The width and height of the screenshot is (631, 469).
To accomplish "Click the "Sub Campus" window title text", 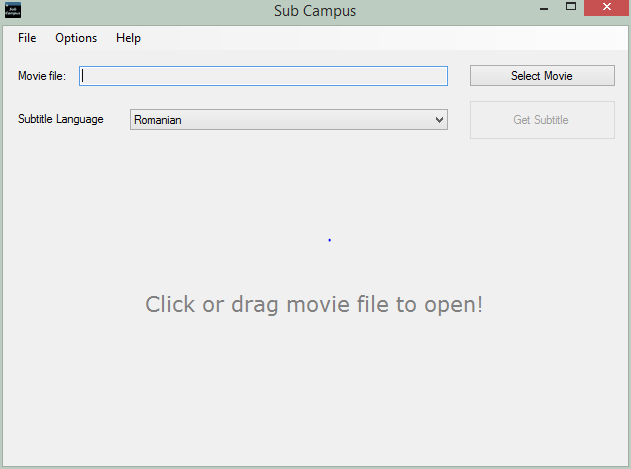I will tap(314, 11).
